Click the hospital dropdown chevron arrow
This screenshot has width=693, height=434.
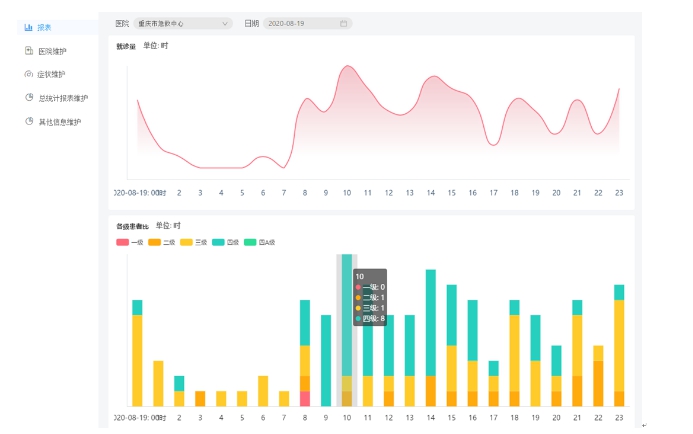(225, 23)
